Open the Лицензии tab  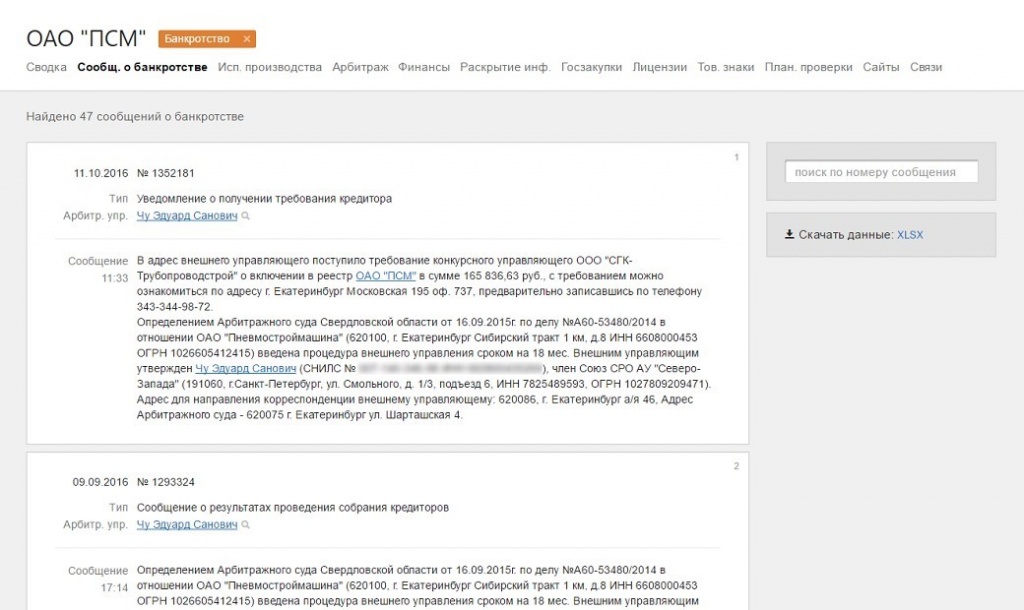click(x=659, y=67)
